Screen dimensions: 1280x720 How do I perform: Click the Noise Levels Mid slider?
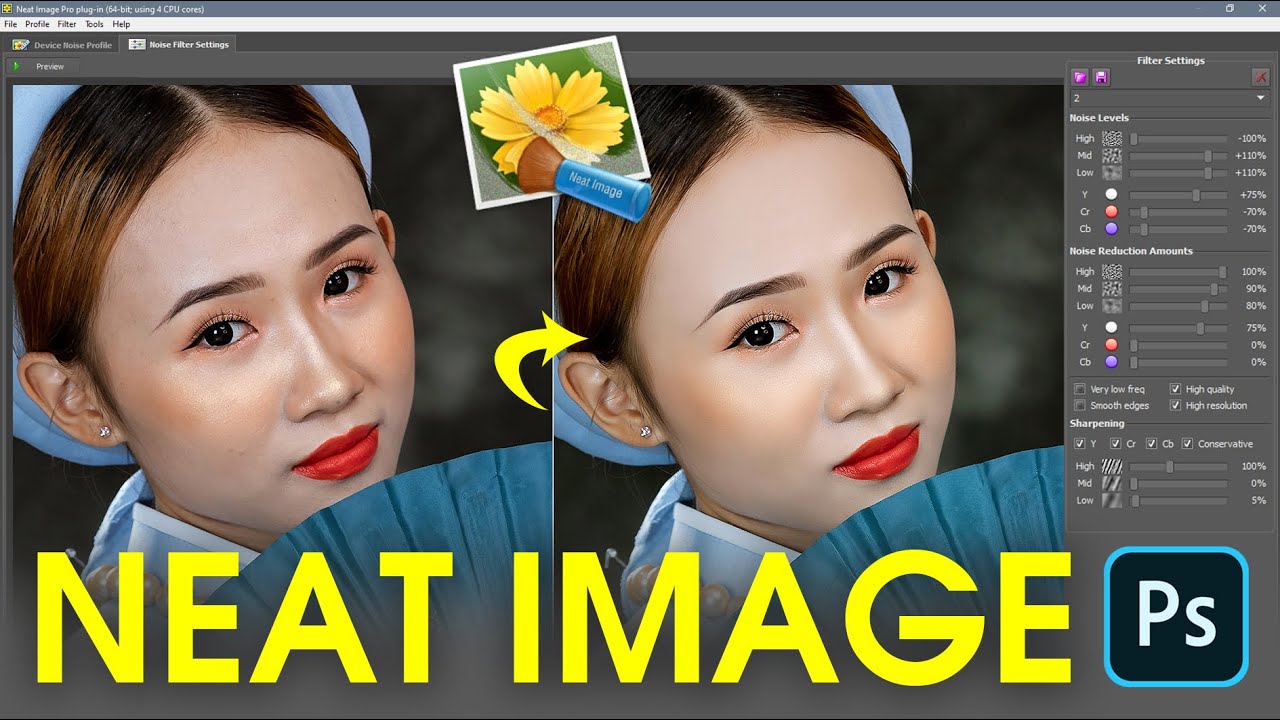[x=1178, y=156]
